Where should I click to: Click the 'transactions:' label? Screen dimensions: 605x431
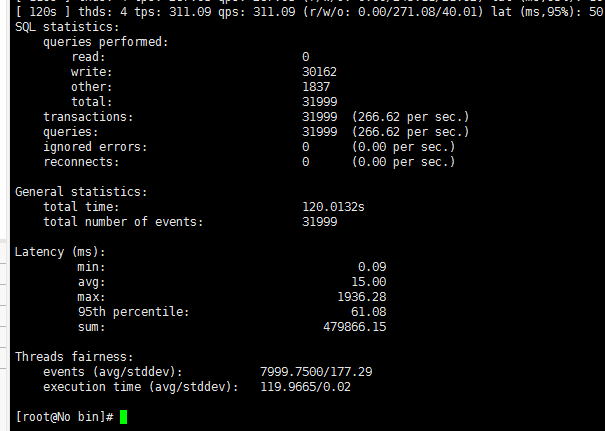(x=88, y=117)
